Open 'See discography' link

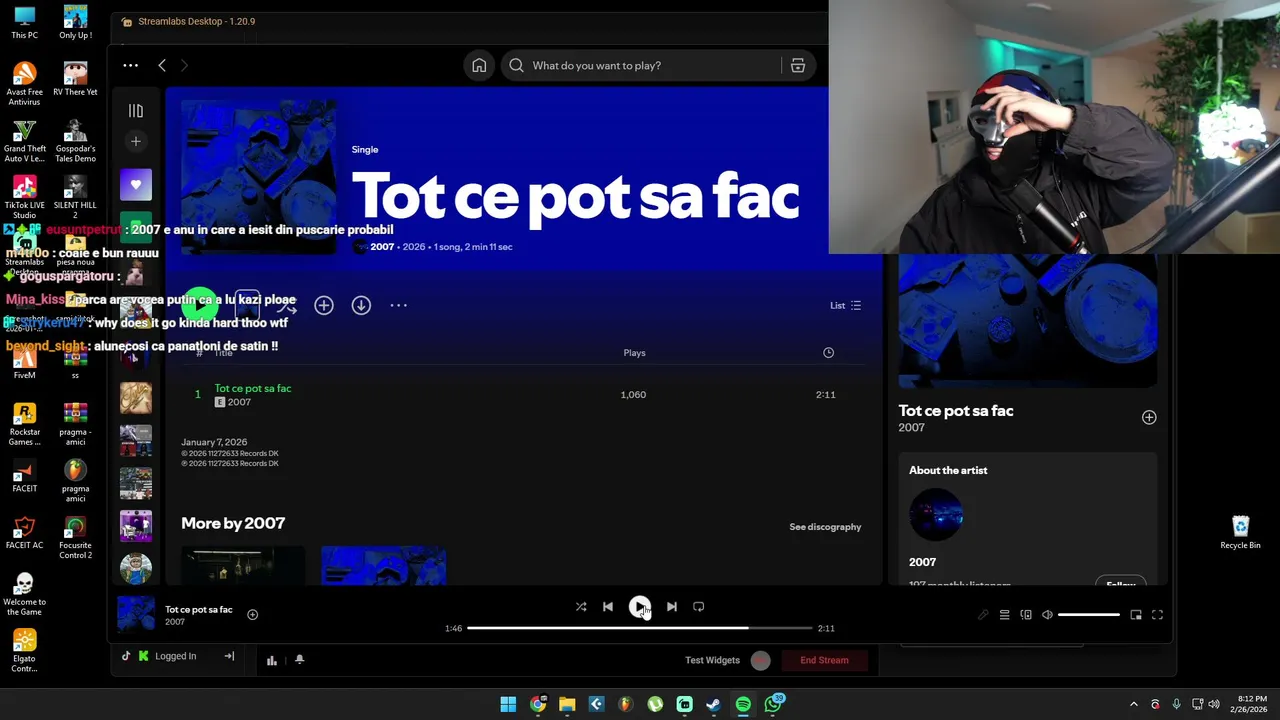pos(825,527)
